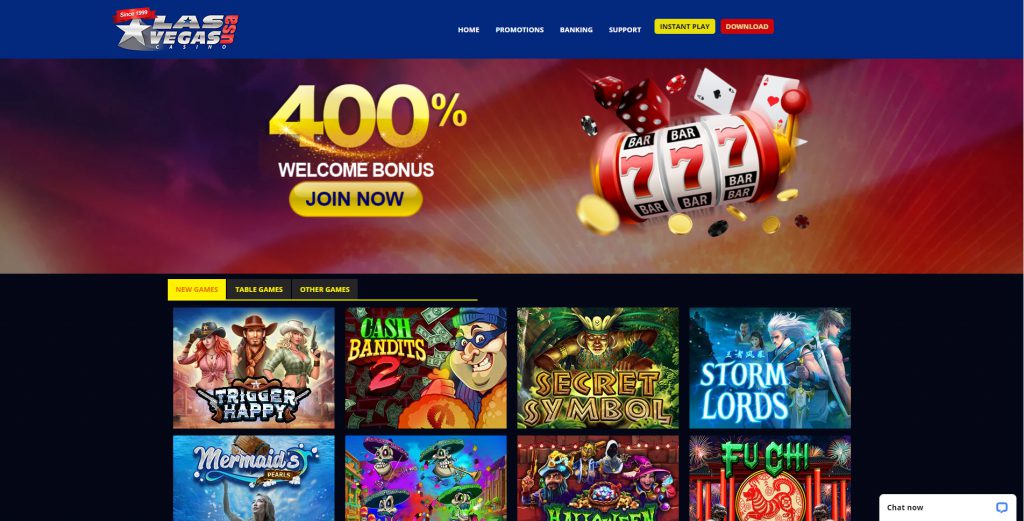This screenshot has width=1024, height=521.
Task: Switch to the Other Games tab
Action: [x=325, y=289]
